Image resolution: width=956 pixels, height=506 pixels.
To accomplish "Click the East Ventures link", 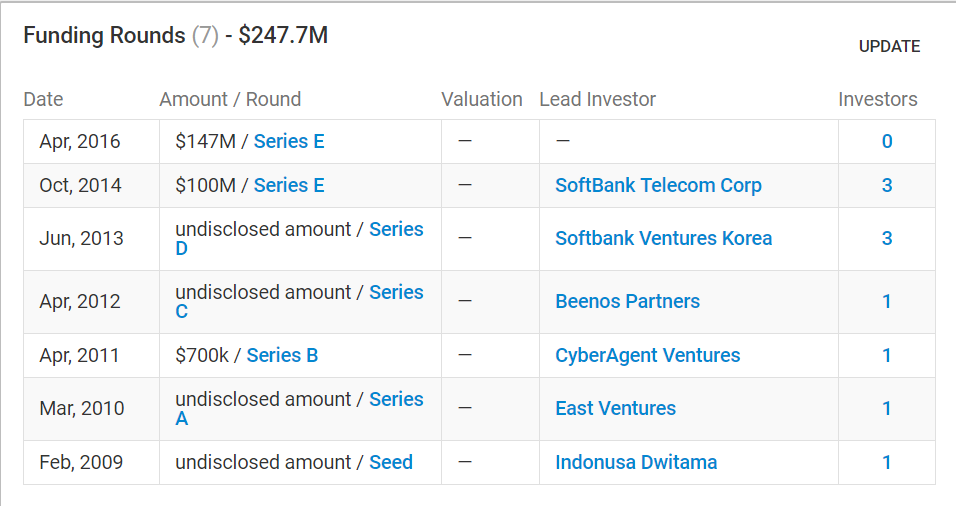I will tap(615, 409).
